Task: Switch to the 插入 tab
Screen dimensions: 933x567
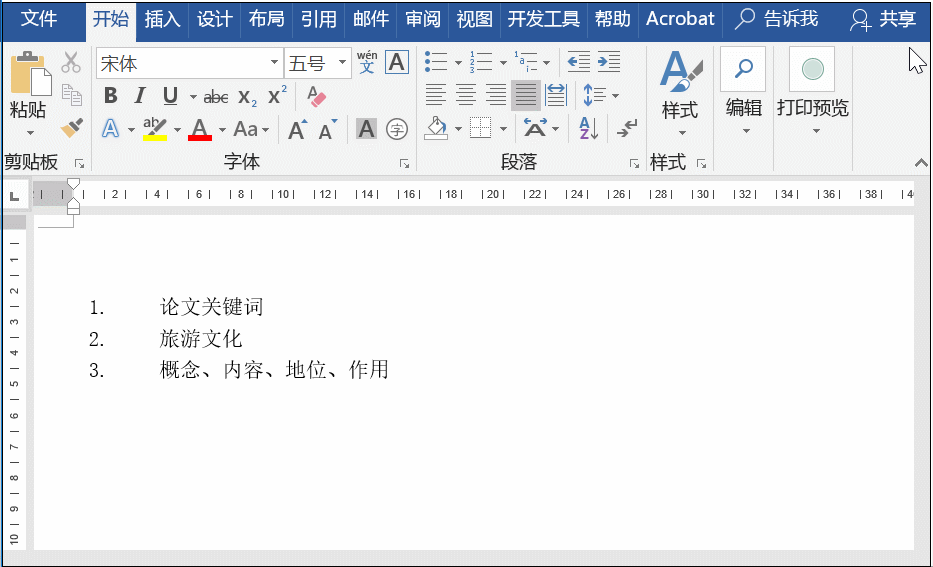Action: coord(162,19)
